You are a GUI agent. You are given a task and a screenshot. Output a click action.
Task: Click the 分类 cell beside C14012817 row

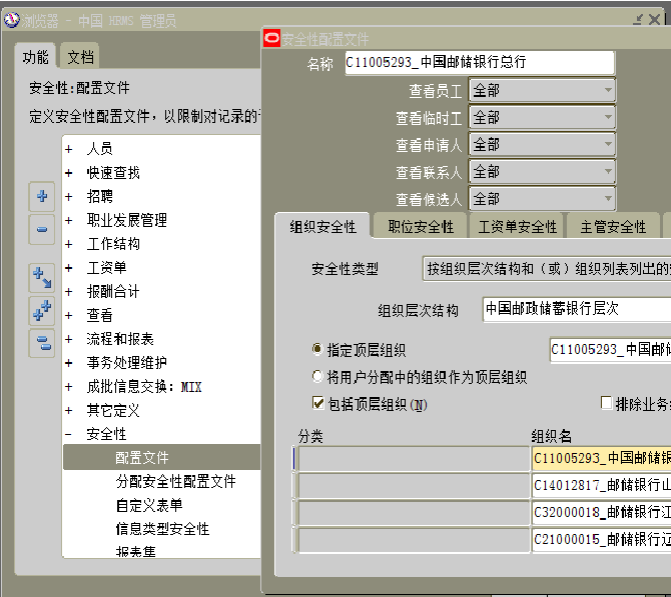(414, 485)
